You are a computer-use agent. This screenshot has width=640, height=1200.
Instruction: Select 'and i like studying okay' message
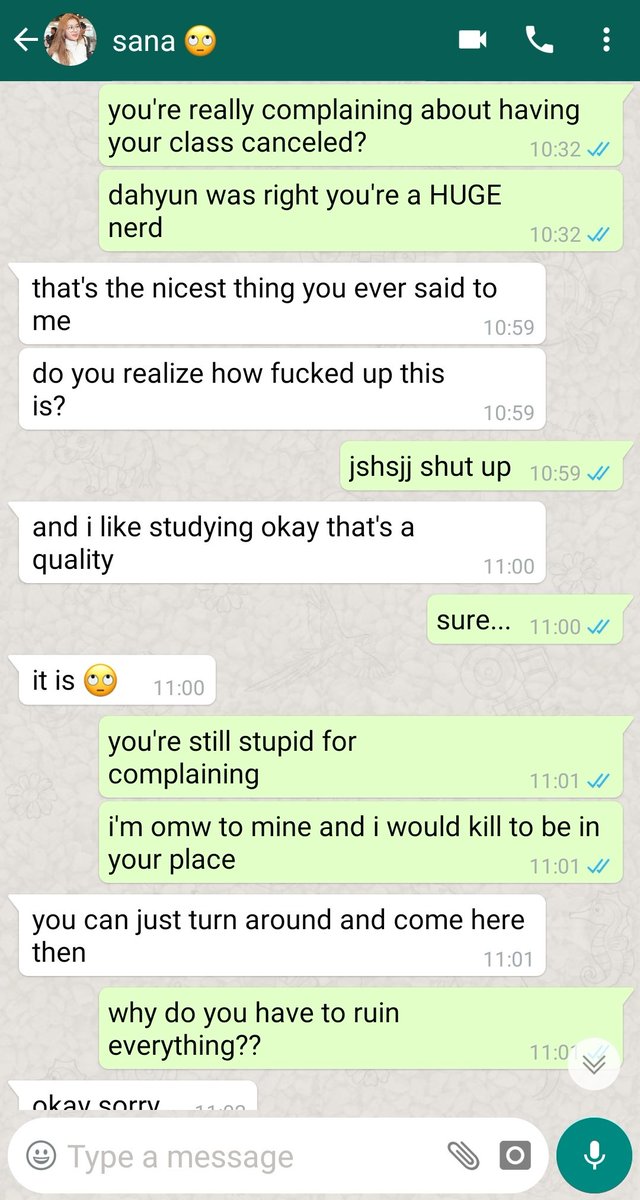(283, 544)
